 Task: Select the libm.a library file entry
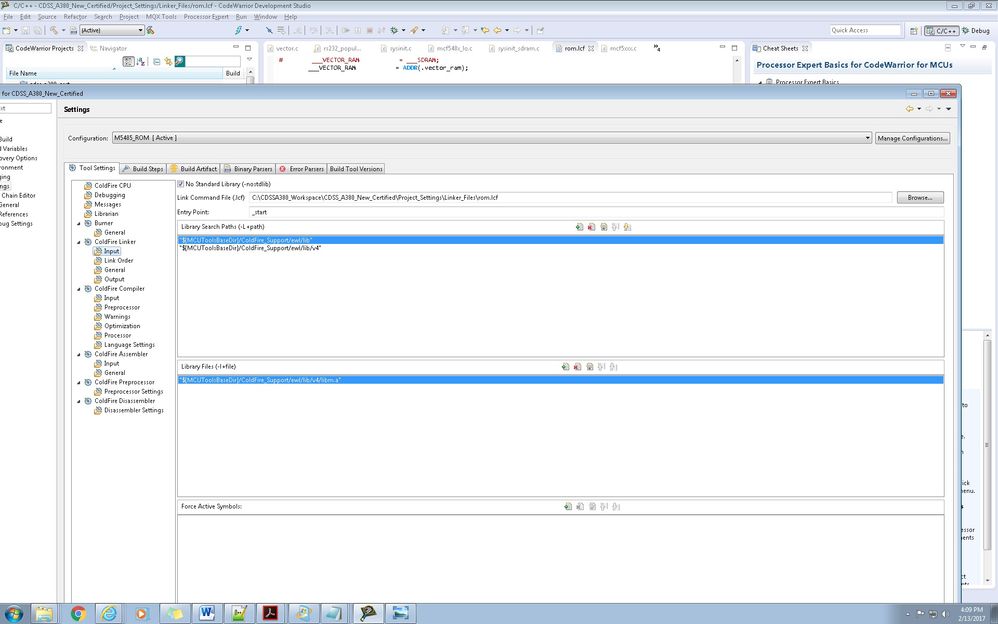560,380
